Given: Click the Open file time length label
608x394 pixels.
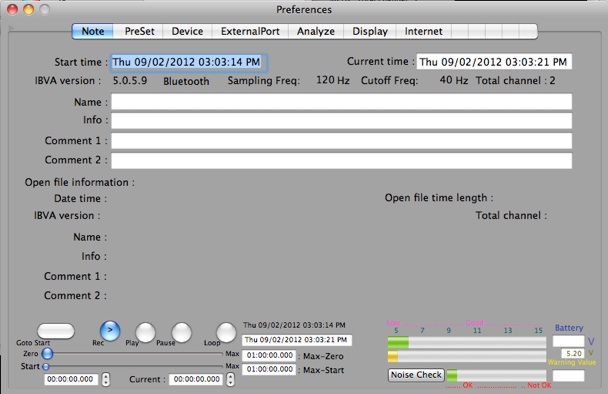Looking at the screenshot, I should point(439,198).
